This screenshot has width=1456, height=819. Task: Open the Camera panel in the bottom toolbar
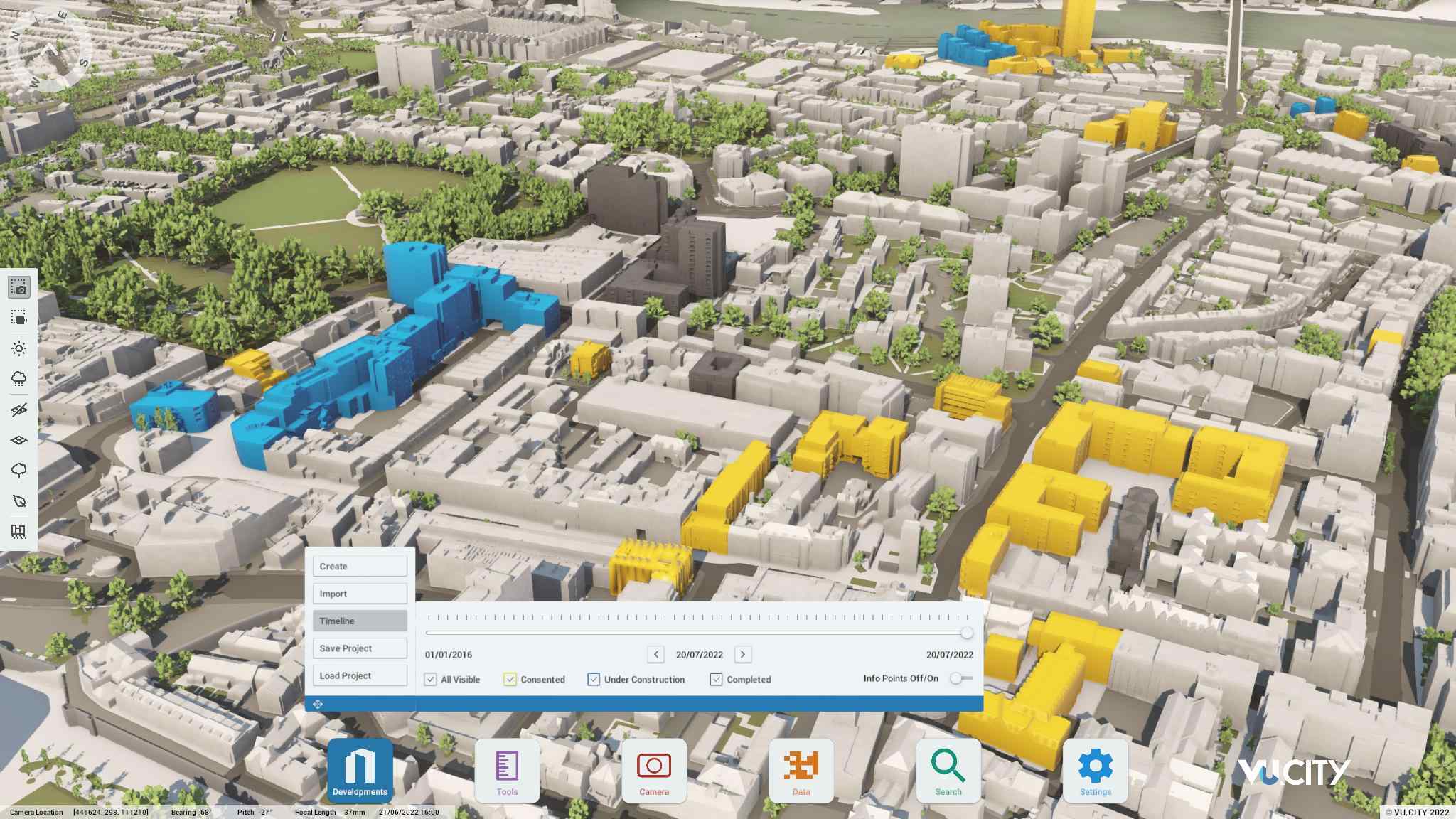[654, 770]
